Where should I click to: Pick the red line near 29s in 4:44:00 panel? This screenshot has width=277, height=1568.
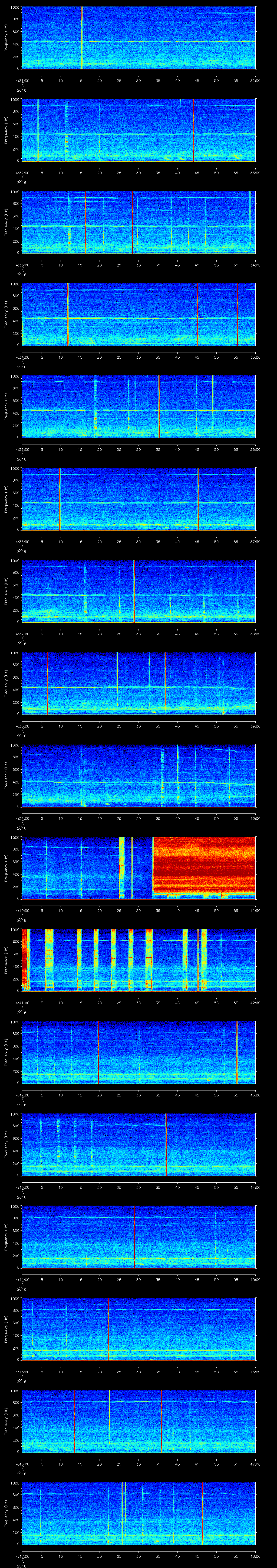[134, 1236]
